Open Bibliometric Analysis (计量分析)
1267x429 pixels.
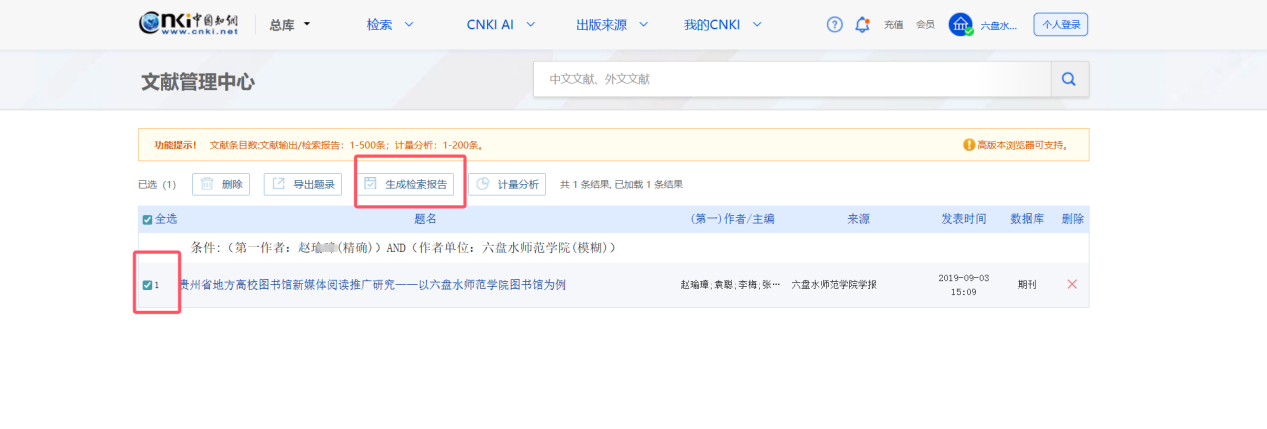(x=507, y=184)
